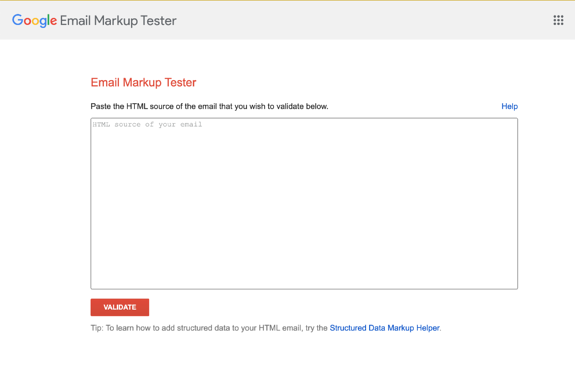The image size is (575, 370).
Task: Click the colorful Google wordmark
Action: (x=34, y=21)
